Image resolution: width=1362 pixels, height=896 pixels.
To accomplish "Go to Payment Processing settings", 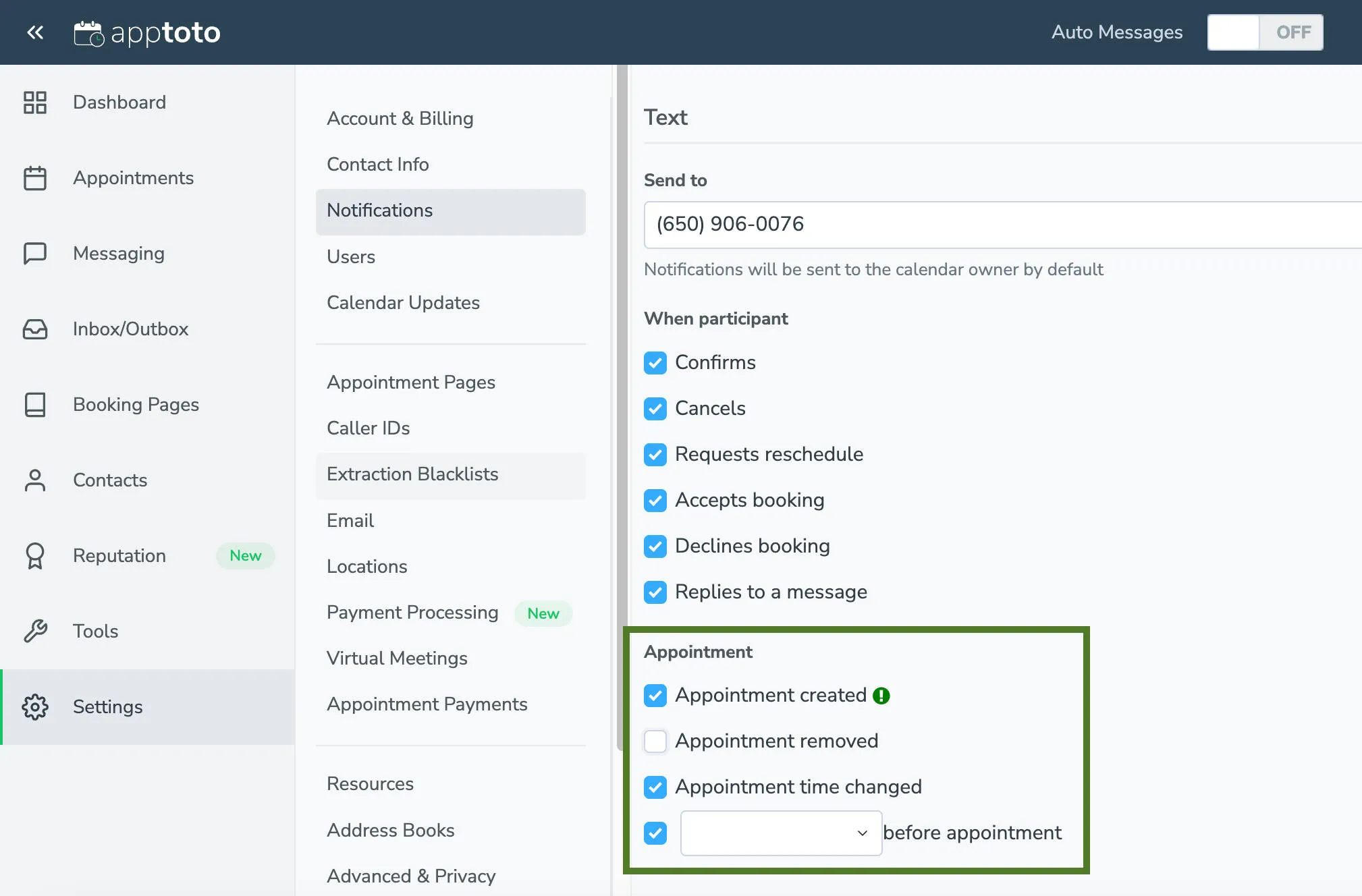I will [412, 613].
